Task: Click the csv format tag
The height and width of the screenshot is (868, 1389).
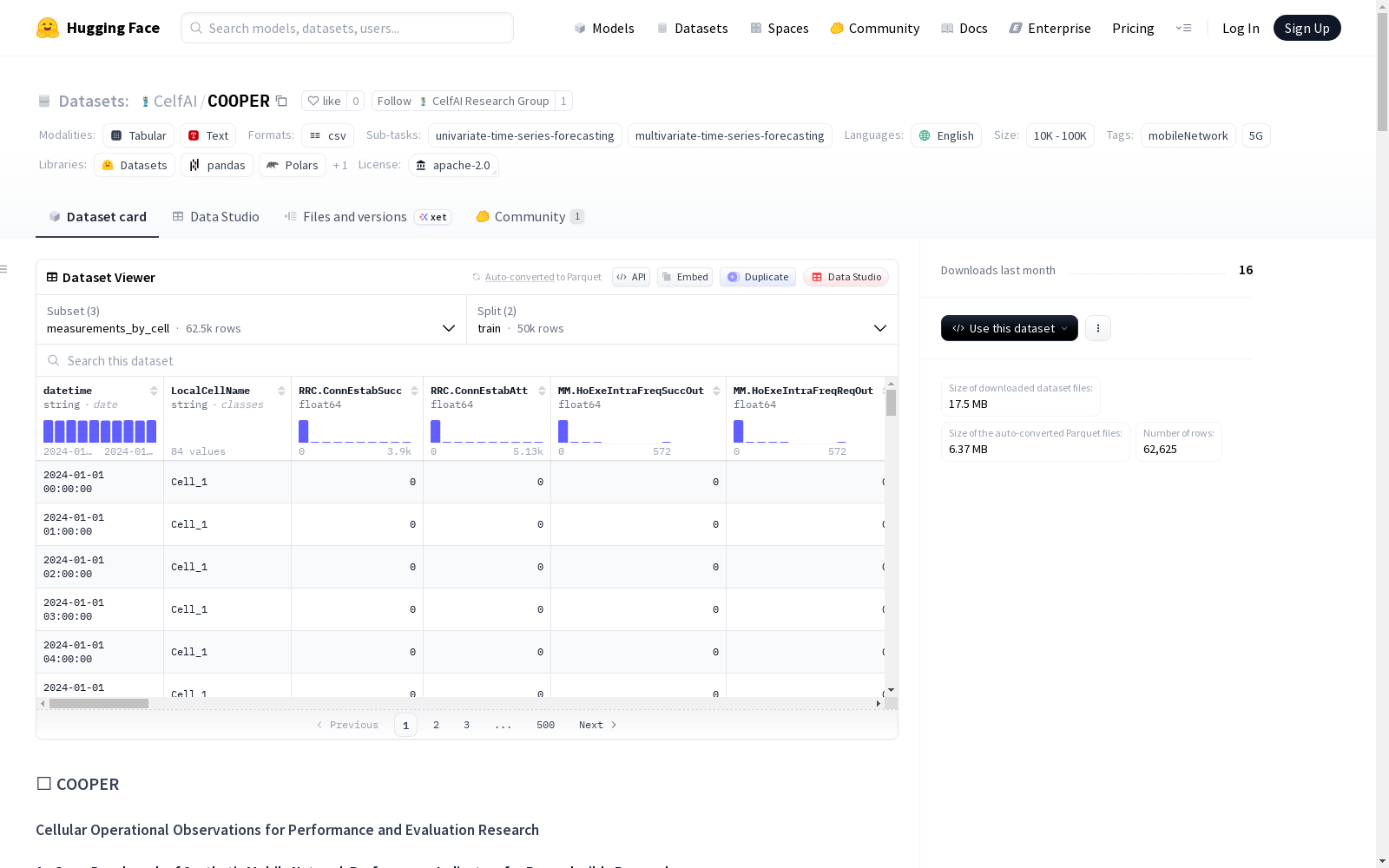Action: coord(328,135)
